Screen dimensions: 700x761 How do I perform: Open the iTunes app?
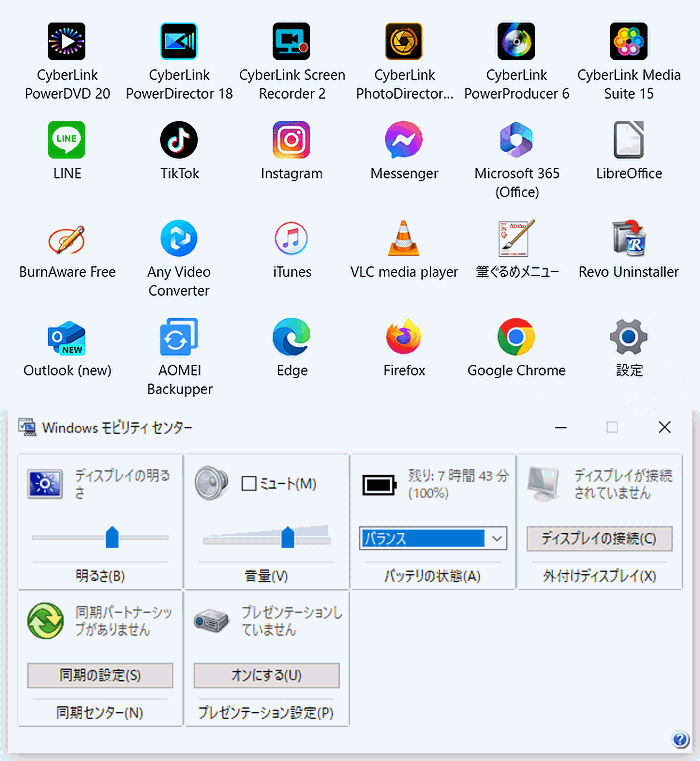(x=292, y=239)
